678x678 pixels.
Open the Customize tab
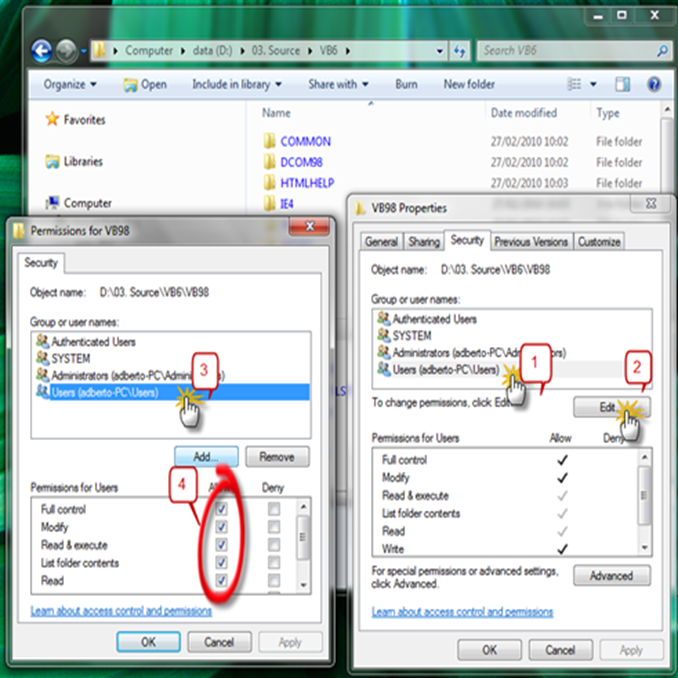(599, 241)
